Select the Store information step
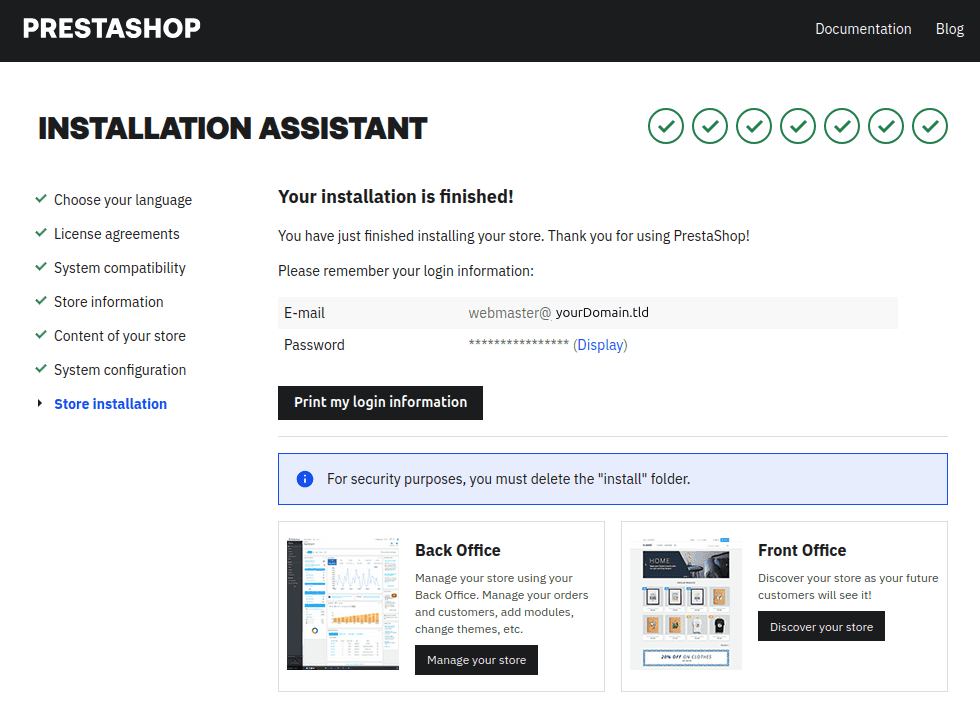The width and height of the screenshot is (980, 719). [109, 302]
